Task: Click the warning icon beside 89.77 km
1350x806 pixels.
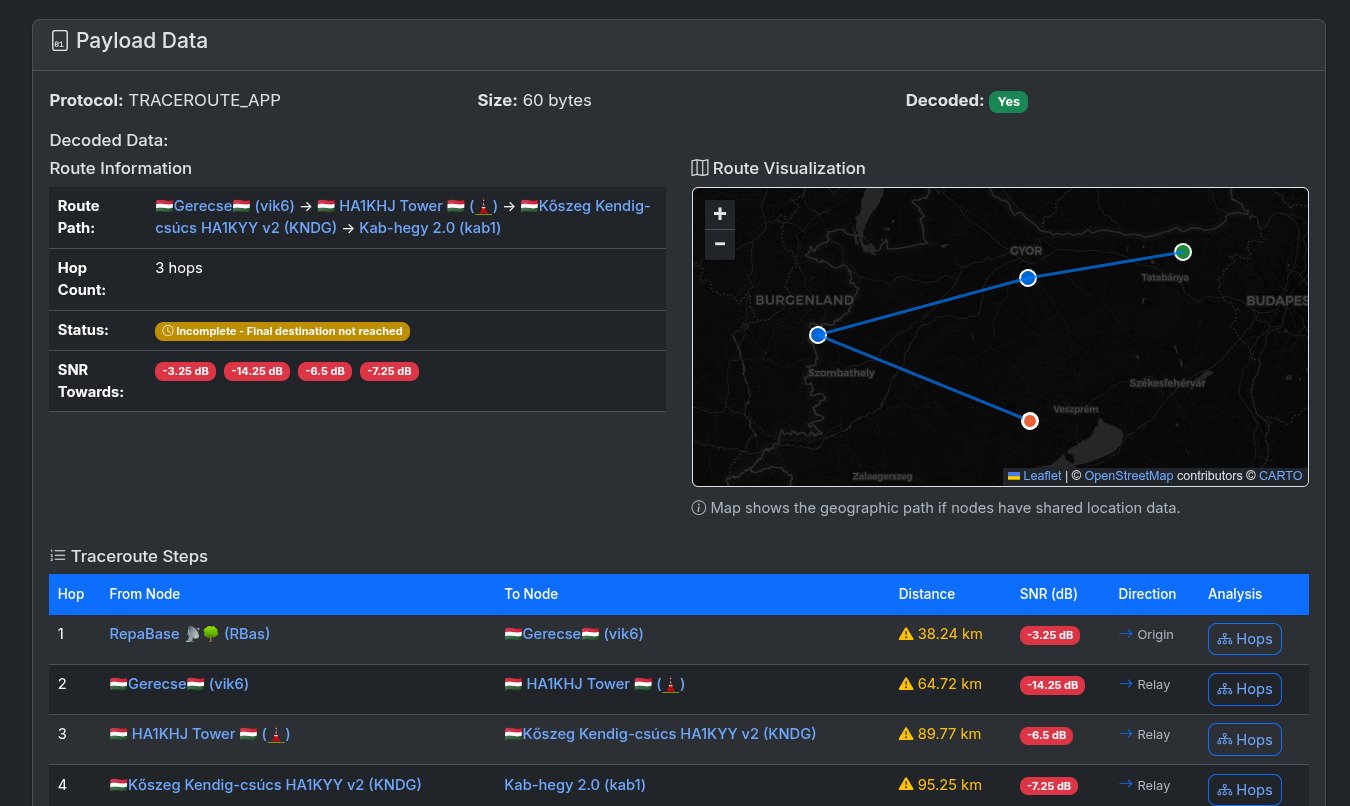Action: [x=906, y=734]
